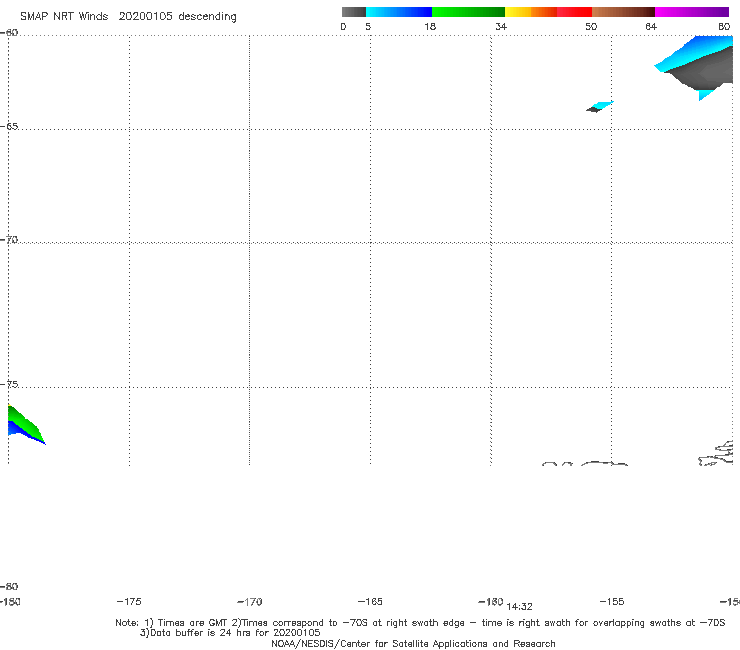Click the date '20200105' in the title
The image size is (740, 650).
click(145, 17)
